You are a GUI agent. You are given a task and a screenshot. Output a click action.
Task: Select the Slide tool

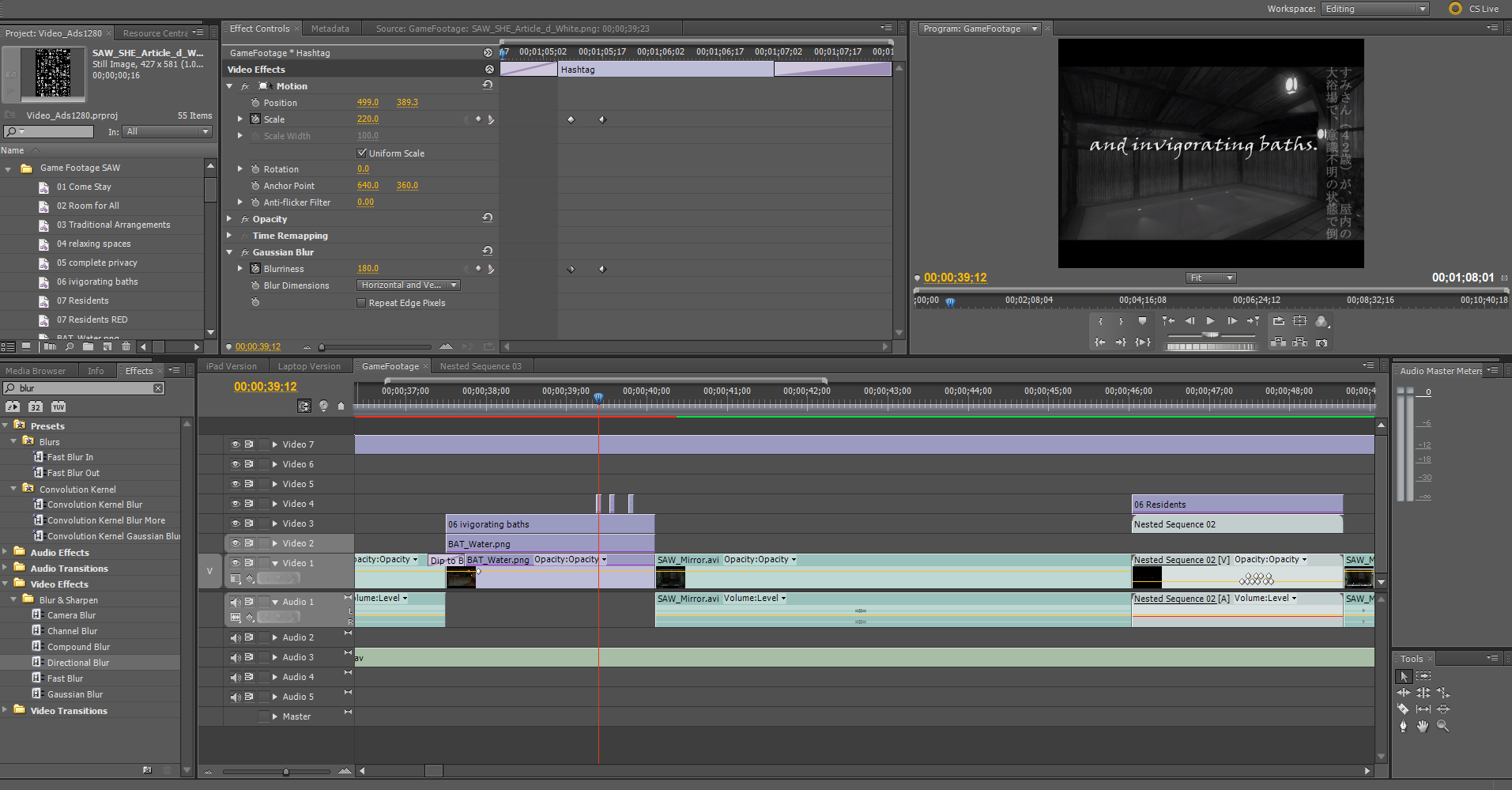pyautogui.click(x=1443, y=709)
